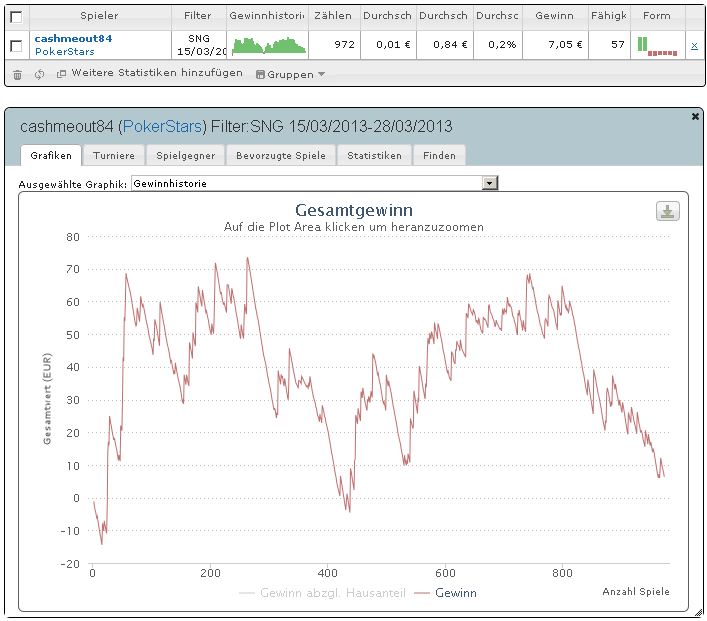Click the 0,2% cell
The height and width of the screenshot is (621, 707).
tap(498, 45)
